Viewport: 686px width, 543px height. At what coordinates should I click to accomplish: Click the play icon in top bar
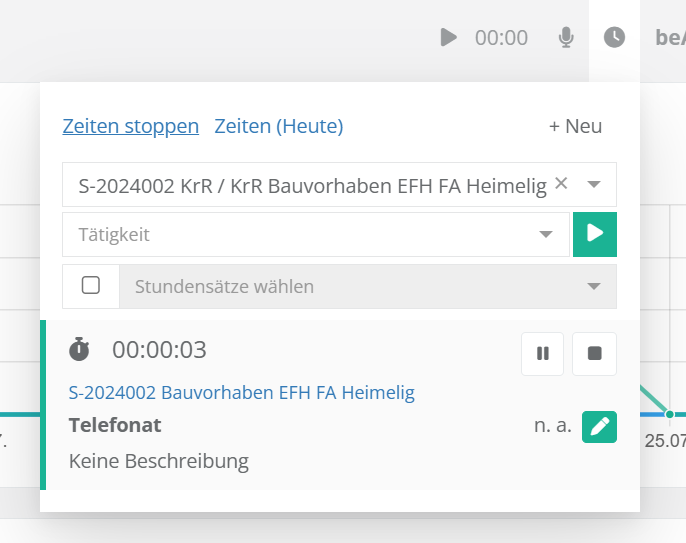click(449, 38)
